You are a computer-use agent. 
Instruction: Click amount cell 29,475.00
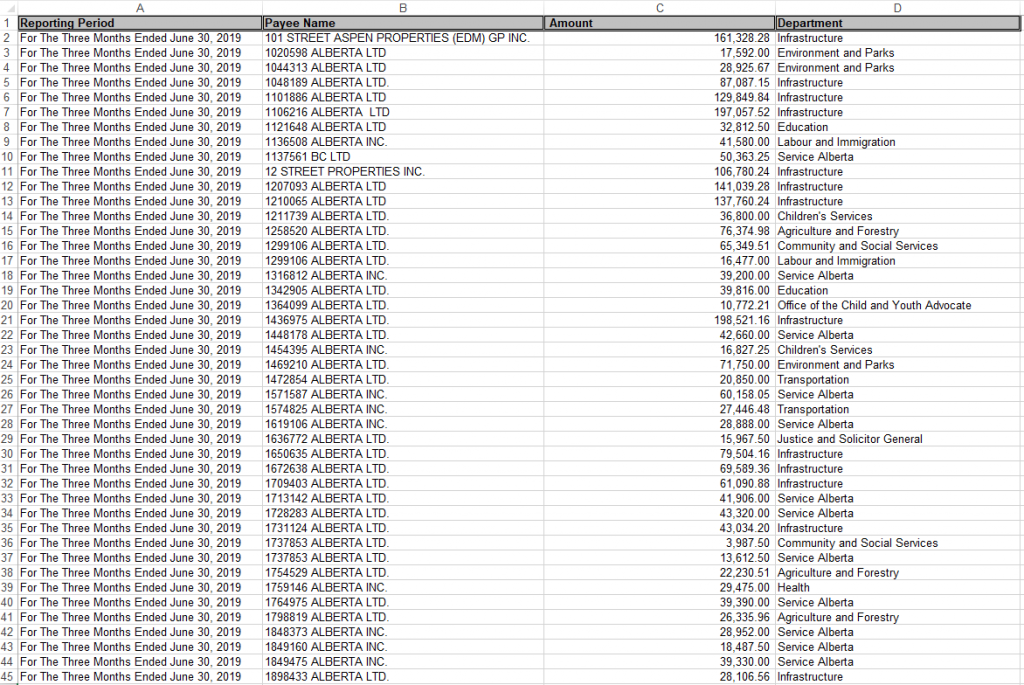[x=660, y=587]
